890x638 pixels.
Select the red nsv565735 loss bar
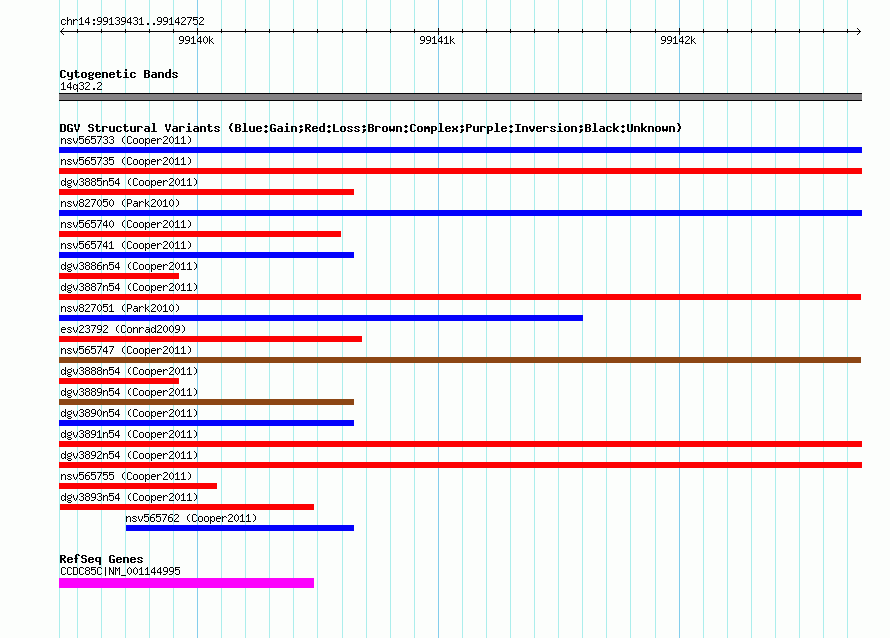pos(460,171)
